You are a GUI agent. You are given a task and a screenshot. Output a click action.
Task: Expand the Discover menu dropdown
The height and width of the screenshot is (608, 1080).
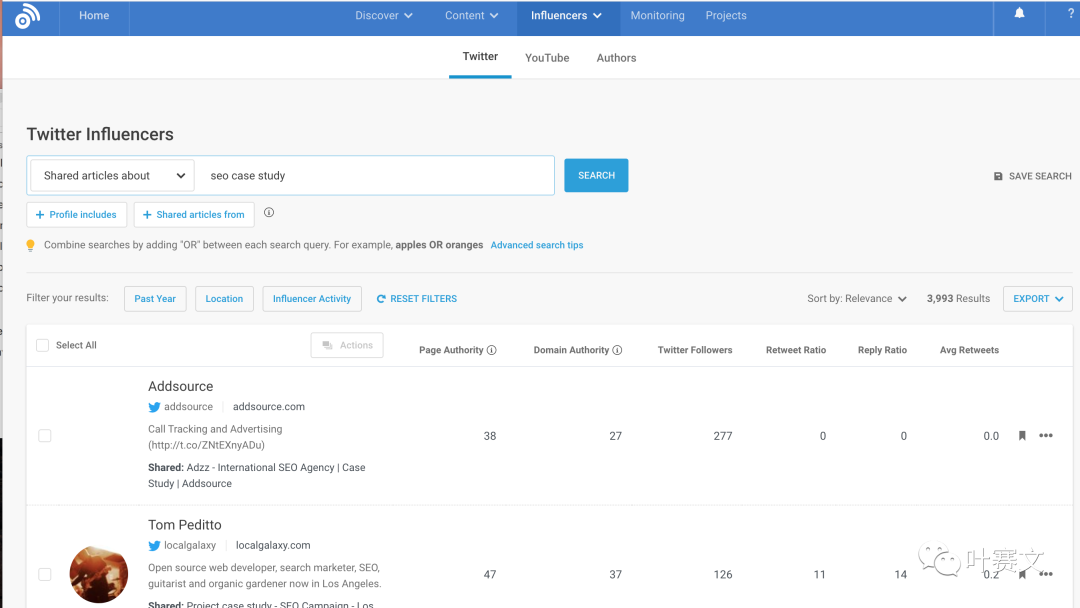click(384, 15)
